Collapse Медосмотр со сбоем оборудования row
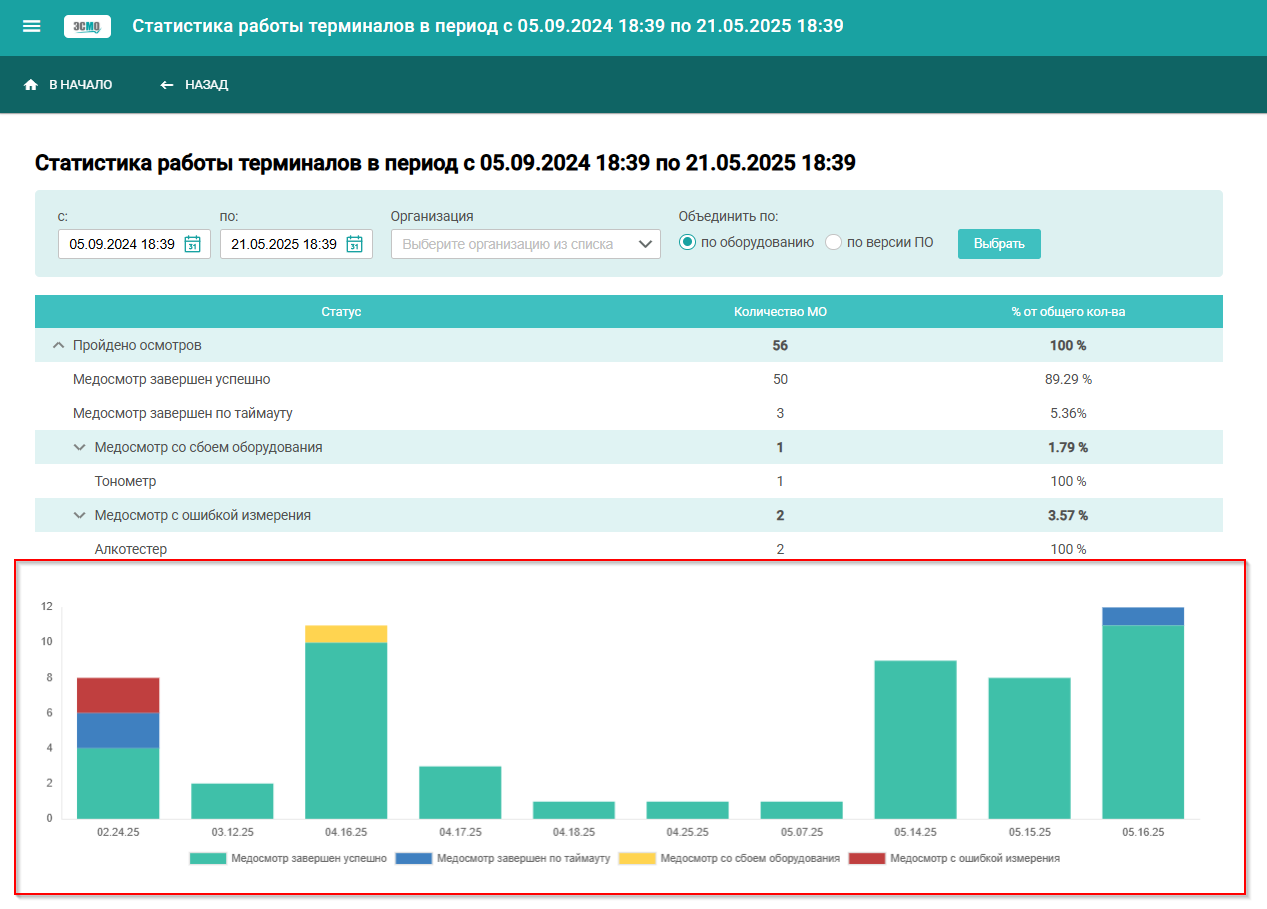The width and height of the screenshot is (1267, 909). point(80,447)
